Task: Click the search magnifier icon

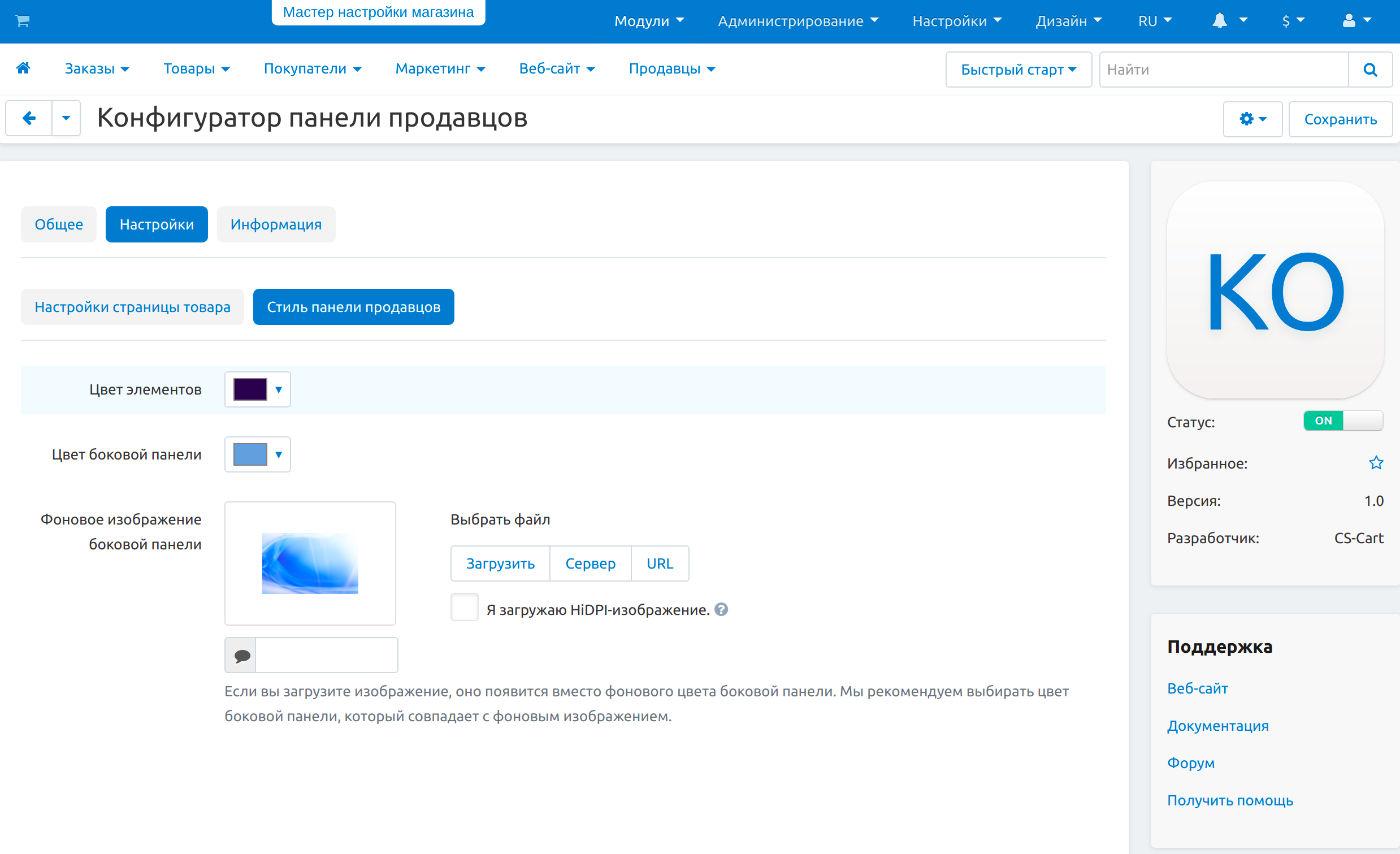Action: (1369, 70)
